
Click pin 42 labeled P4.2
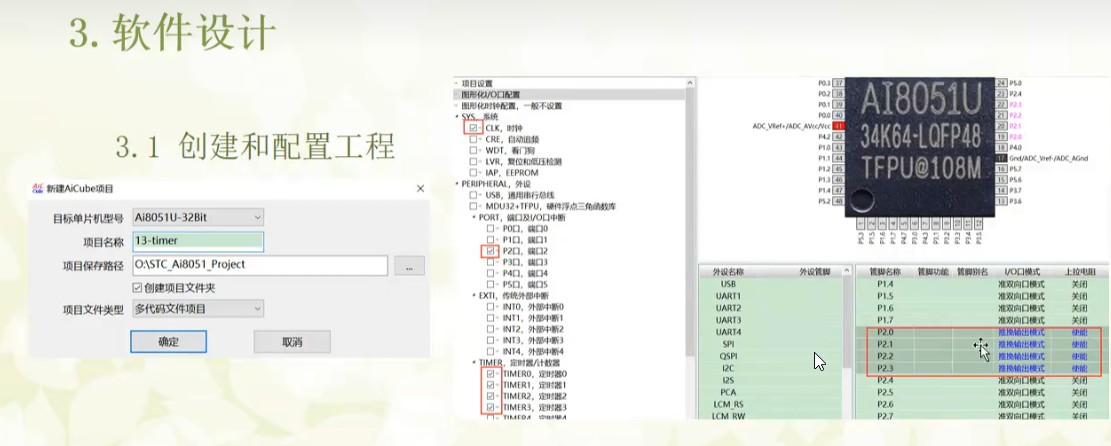coord(838,137)
